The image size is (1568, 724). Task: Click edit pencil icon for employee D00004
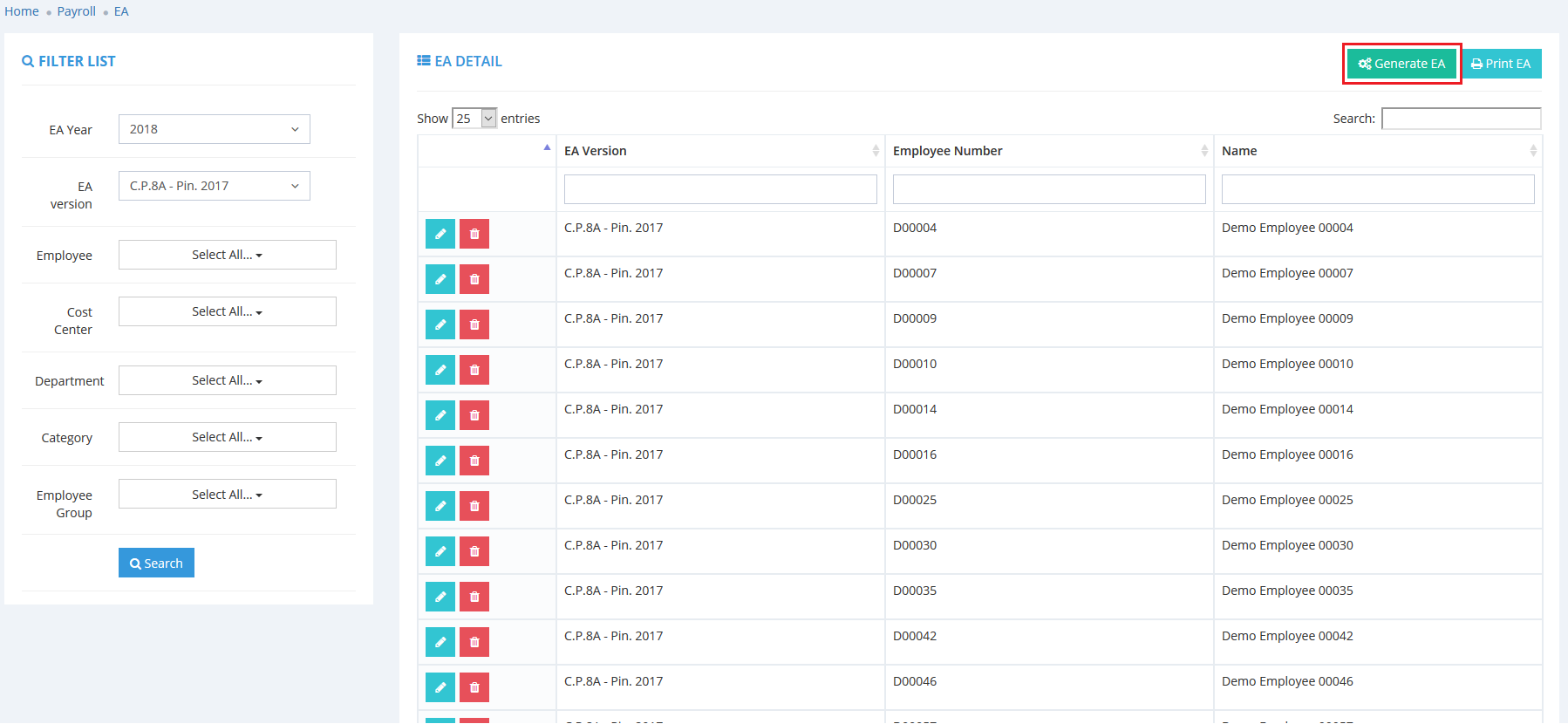coord(440,234)
